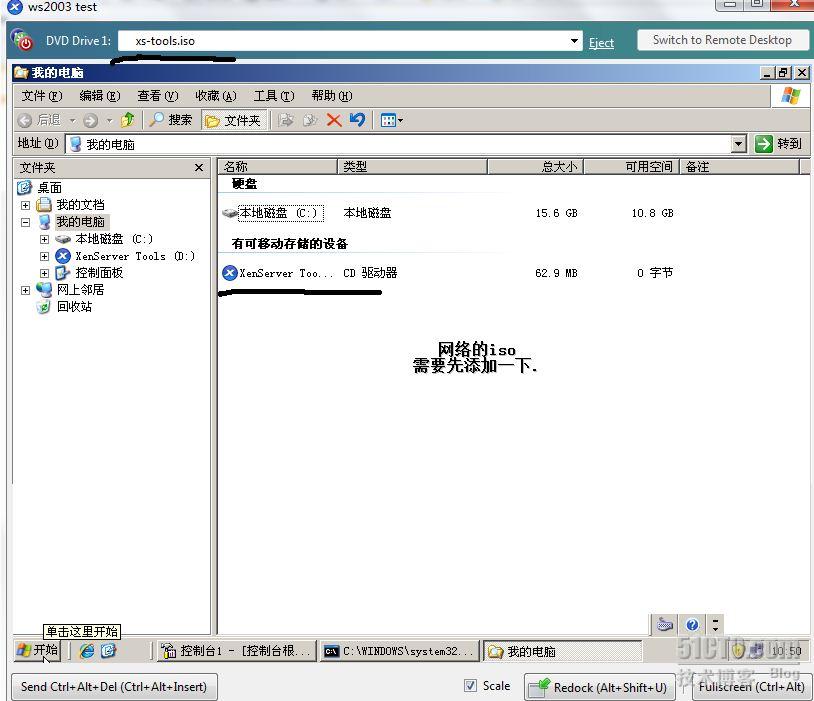
Task: Open the 工具(T) menu
Action: [274, 96]
